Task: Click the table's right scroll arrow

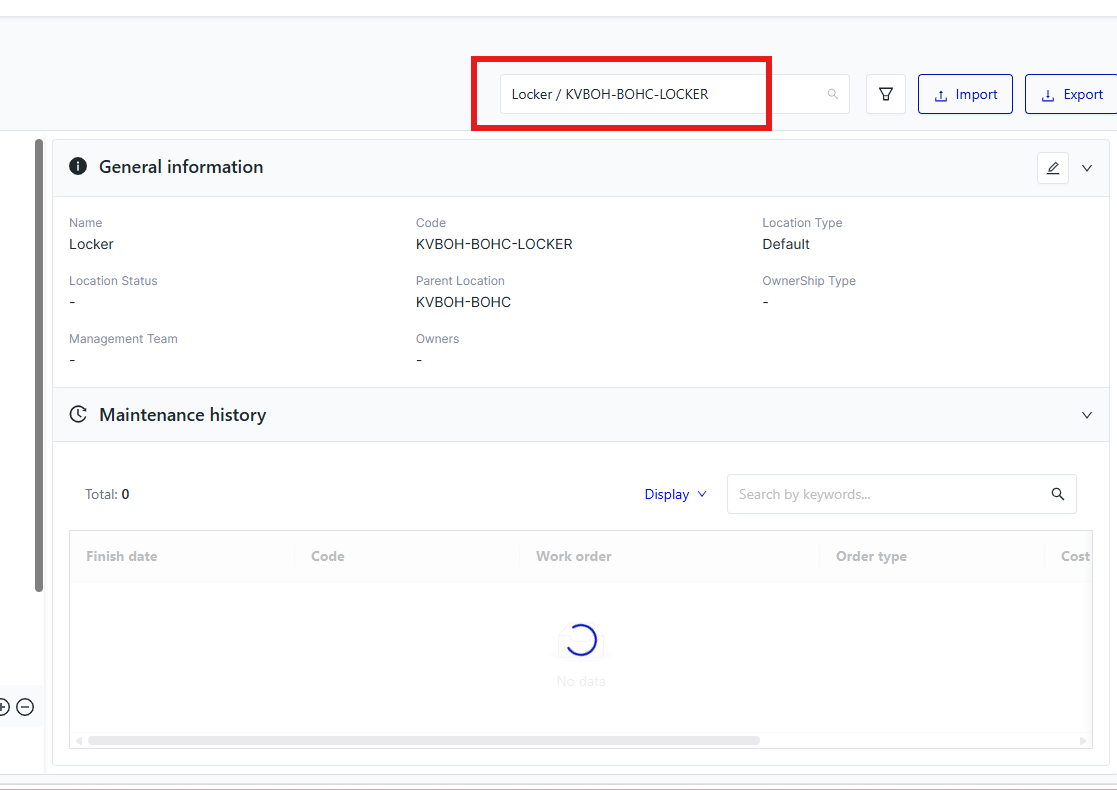Action: coord(1083,741)
